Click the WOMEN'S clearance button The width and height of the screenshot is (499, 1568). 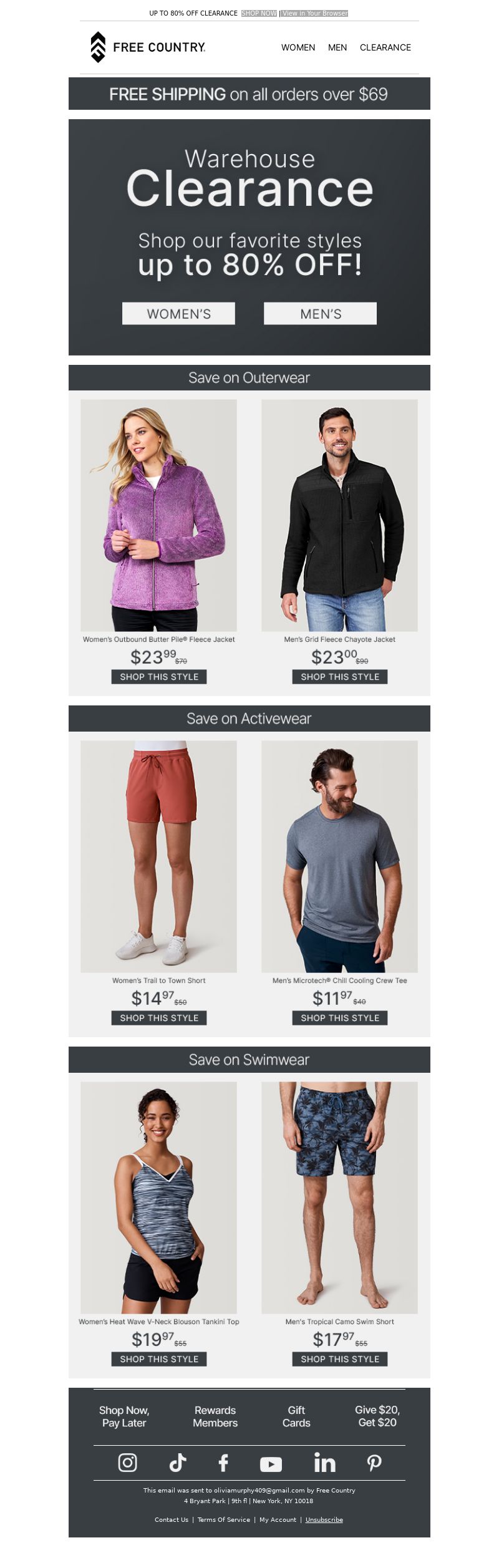tap(178, 314)
